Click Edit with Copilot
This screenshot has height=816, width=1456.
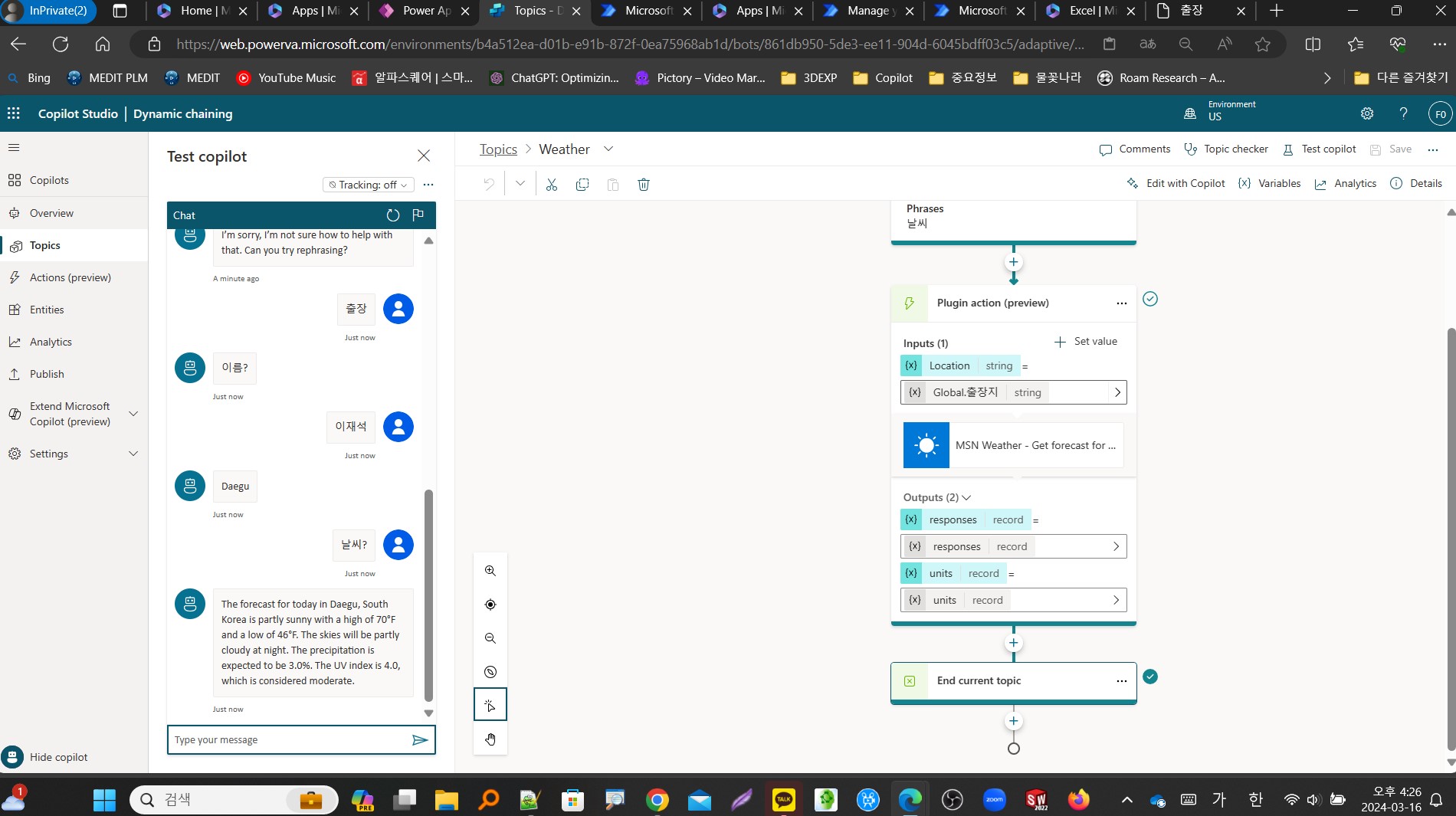(x=1176, y=183)
